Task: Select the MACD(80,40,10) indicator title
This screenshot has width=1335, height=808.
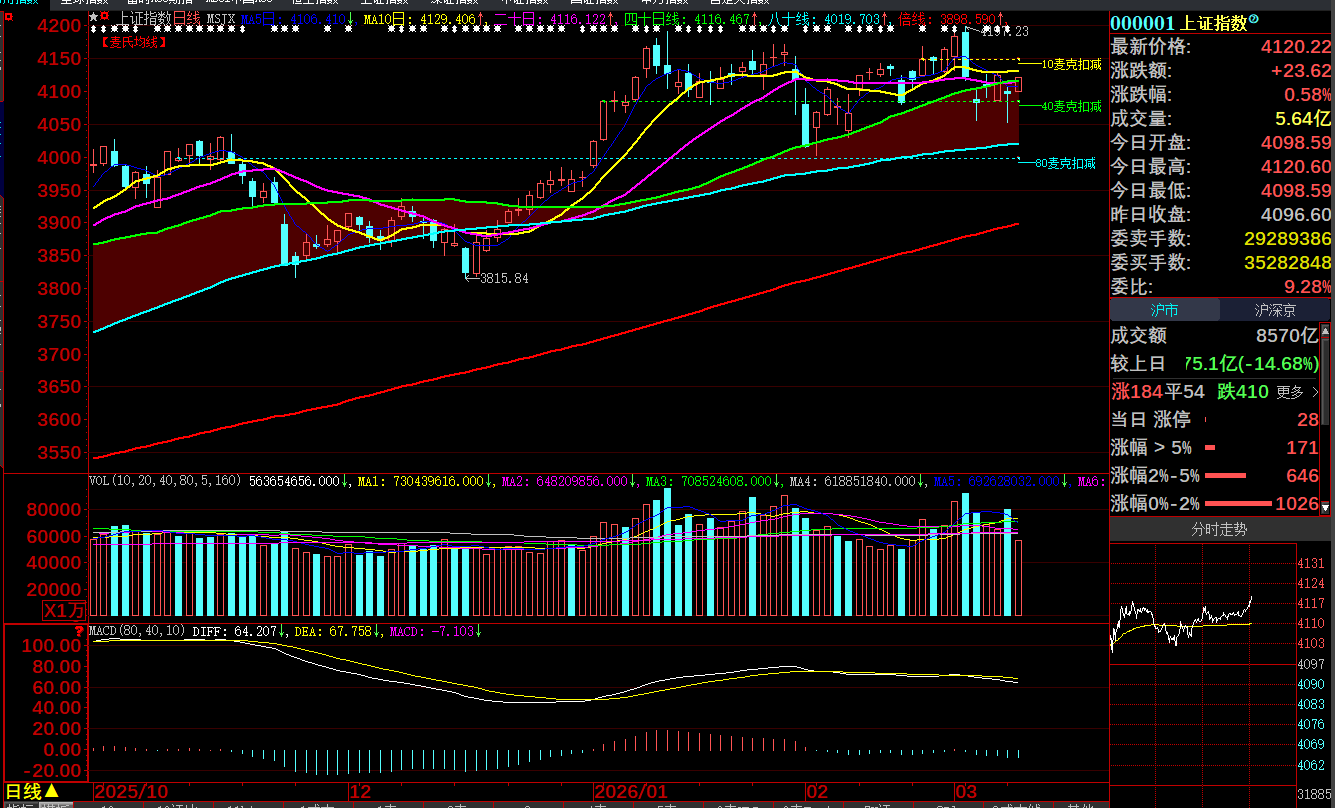Action: (136, 632)
